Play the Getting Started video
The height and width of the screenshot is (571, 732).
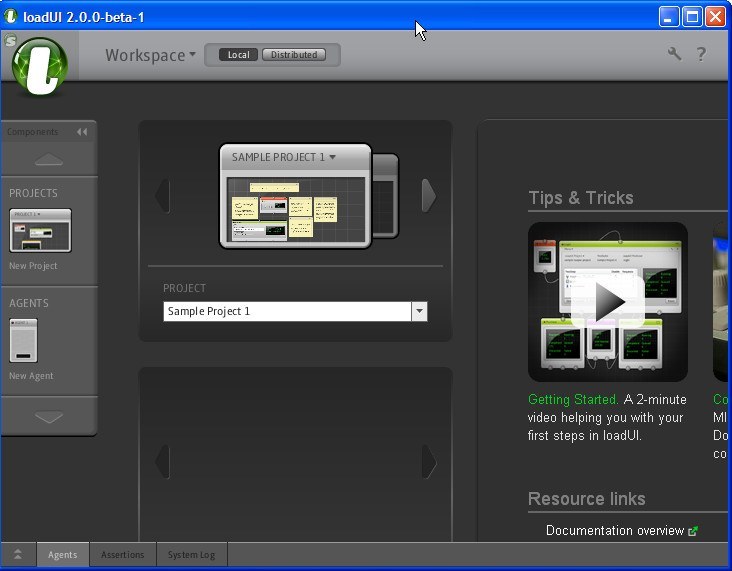(x=607, y=302)
